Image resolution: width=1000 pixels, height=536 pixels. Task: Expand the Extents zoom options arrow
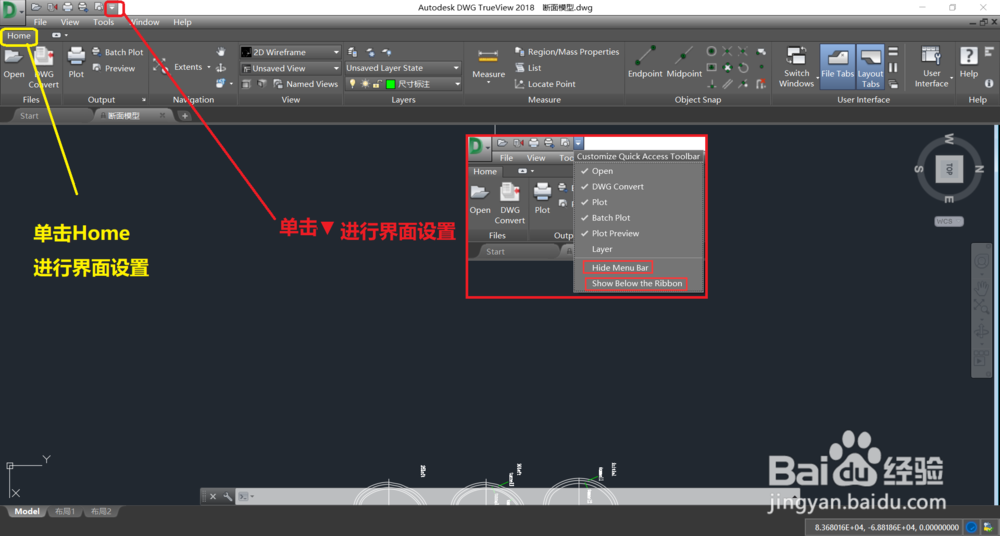[x=209, y=67]
